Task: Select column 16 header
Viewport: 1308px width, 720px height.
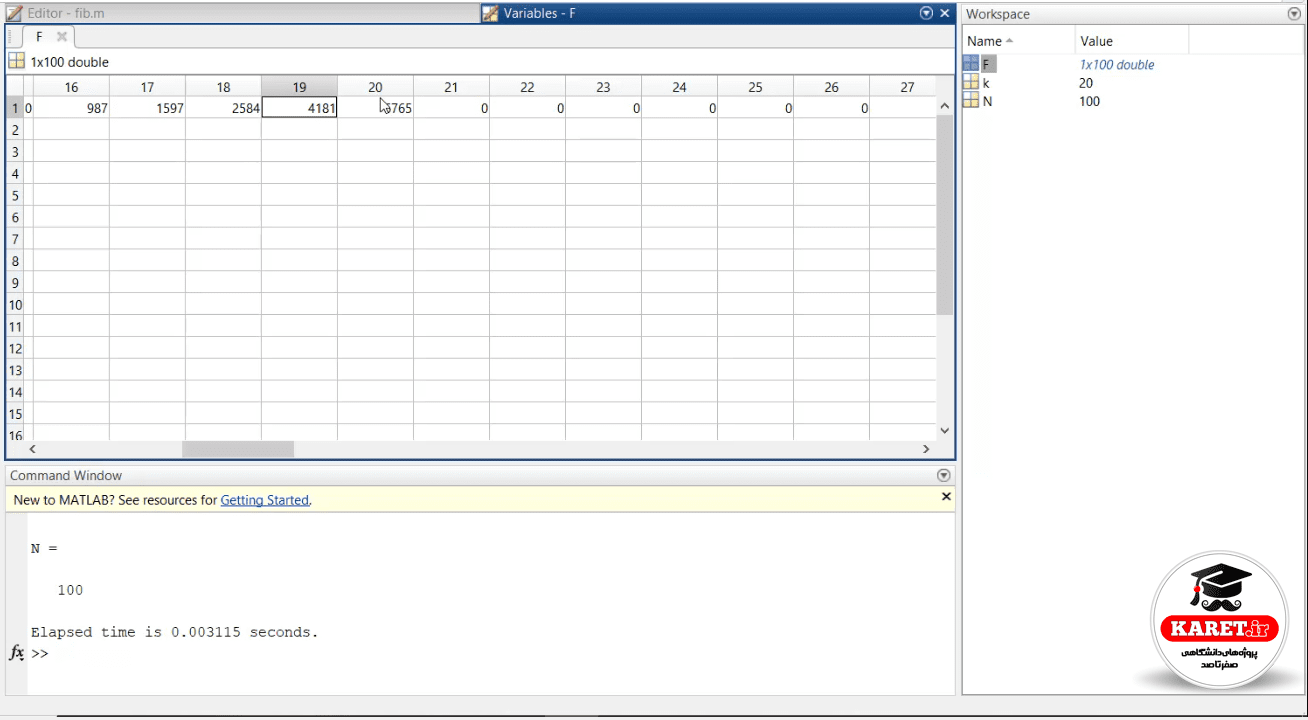Action: coord(71,87)
